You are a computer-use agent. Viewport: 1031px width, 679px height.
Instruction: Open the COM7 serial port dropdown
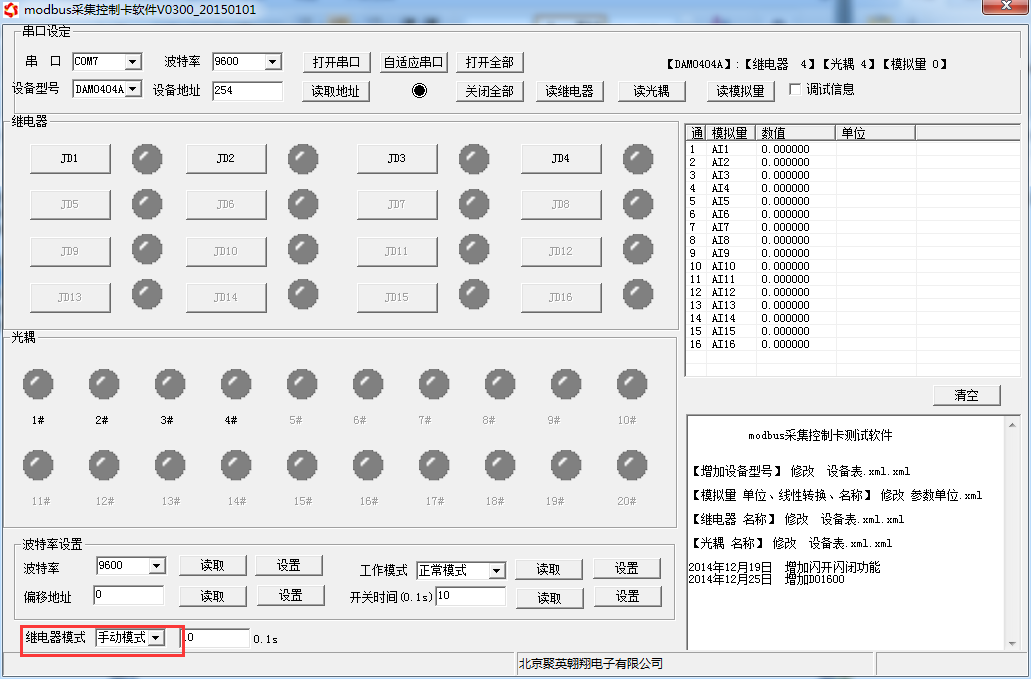click(x=132, y=62)
